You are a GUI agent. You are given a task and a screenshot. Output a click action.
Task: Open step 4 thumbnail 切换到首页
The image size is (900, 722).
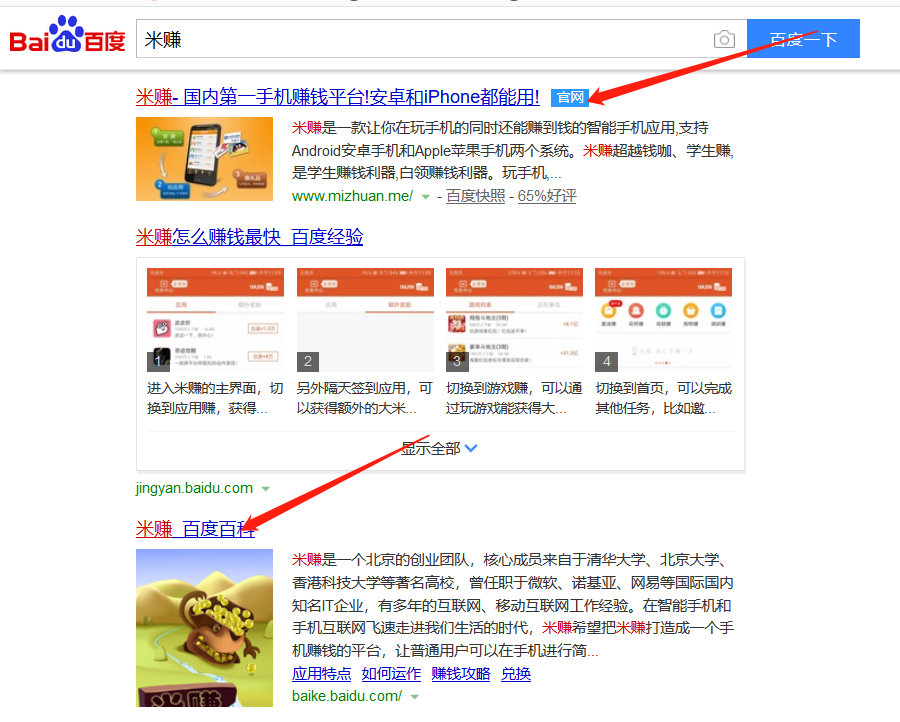(x=664, y=319)
